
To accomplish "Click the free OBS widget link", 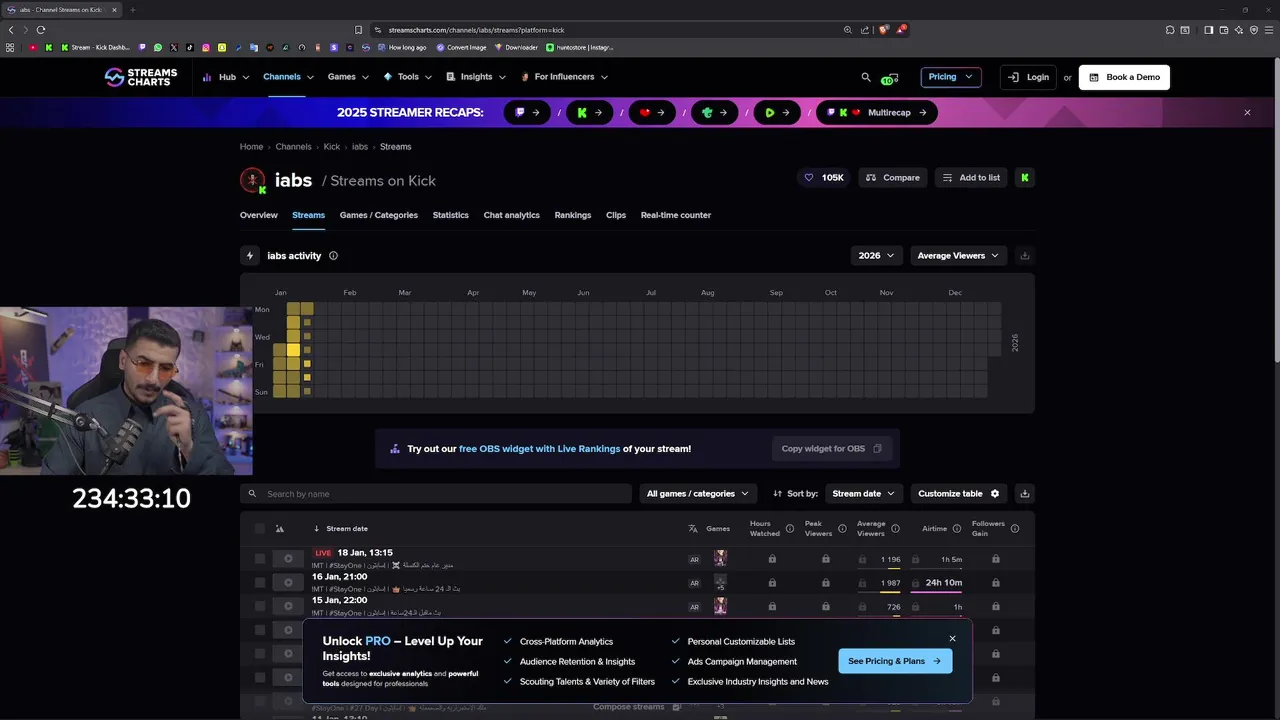I will 539,449.
